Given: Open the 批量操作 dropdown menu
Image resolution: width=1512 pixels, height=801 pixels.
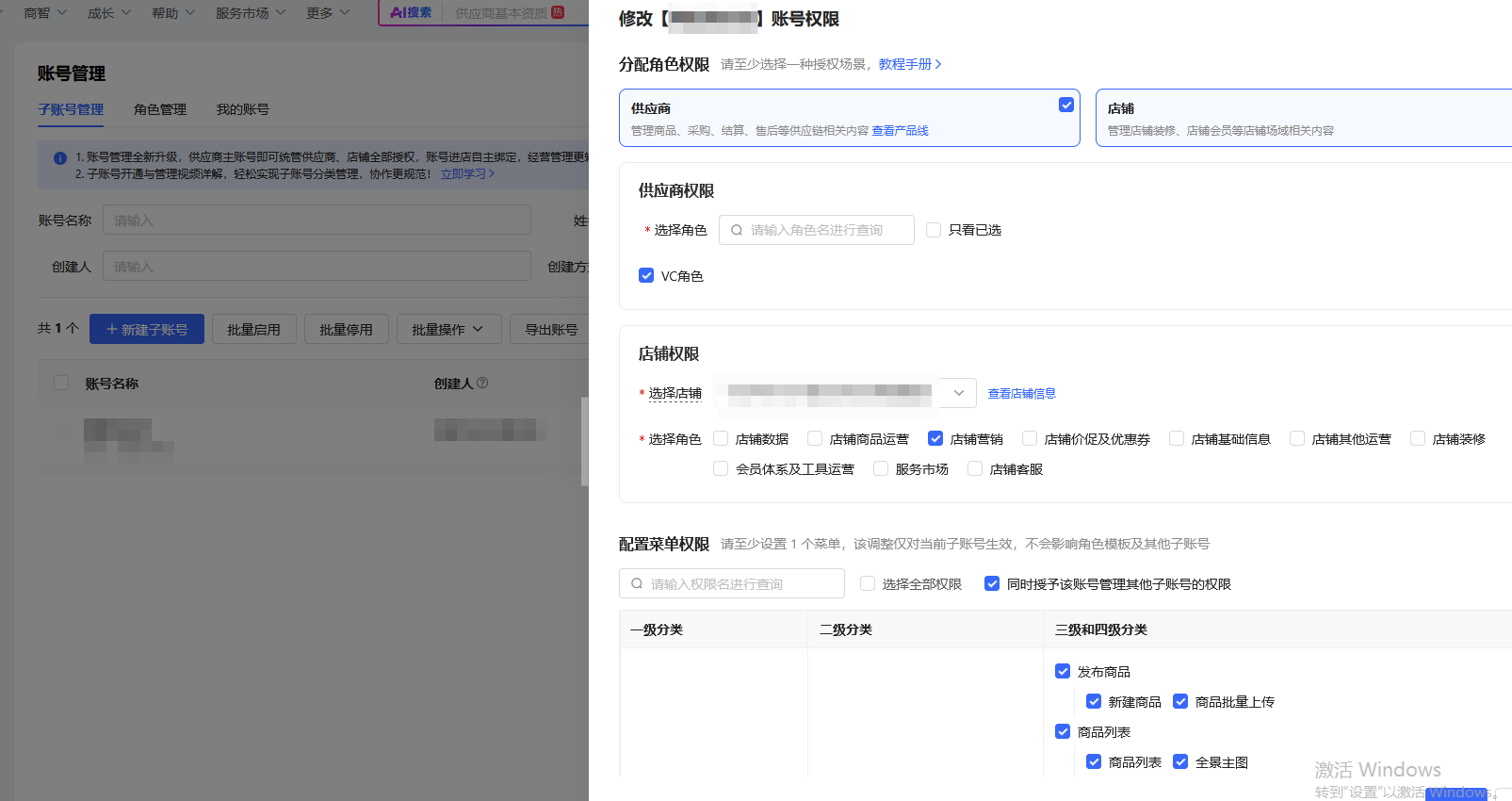Looking at the screenshot, I should tap(447, 329).
